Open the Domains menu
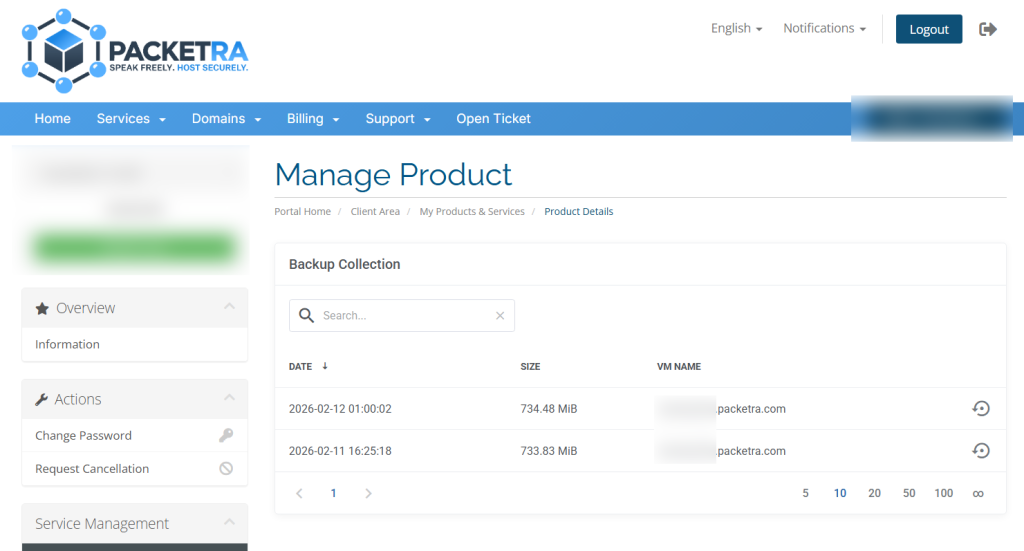This screenshot has width=1024, height=551. click(x=226, y=119)
